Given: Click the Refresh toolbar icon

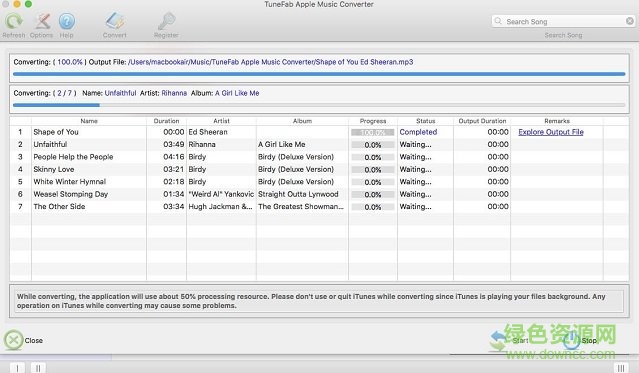Looking at the screenshot, I should tap(14, 21).
